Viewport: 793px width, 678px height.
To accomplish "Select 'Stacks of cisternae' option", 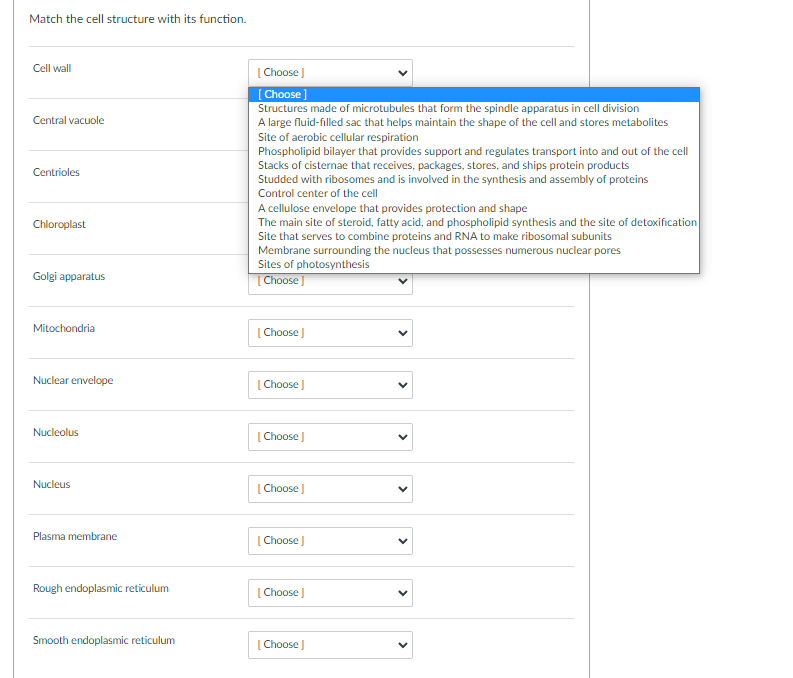I will click(x=474, y=166).
